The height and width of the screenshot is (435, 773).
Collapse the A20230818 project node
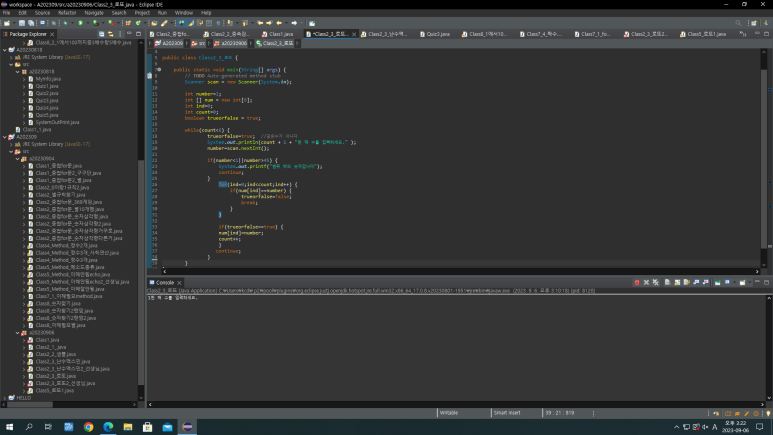tap(5, 50)
